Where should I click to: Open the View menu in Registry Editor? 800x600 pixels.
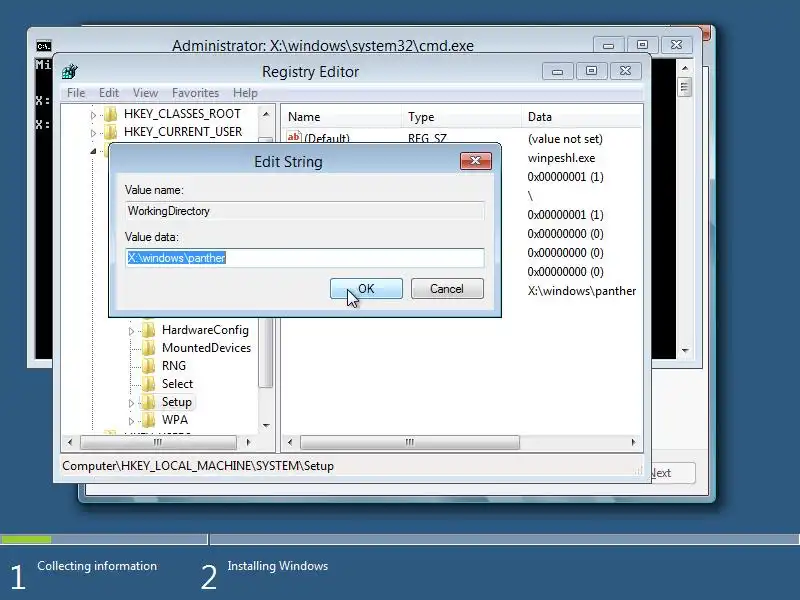point(145,93)
